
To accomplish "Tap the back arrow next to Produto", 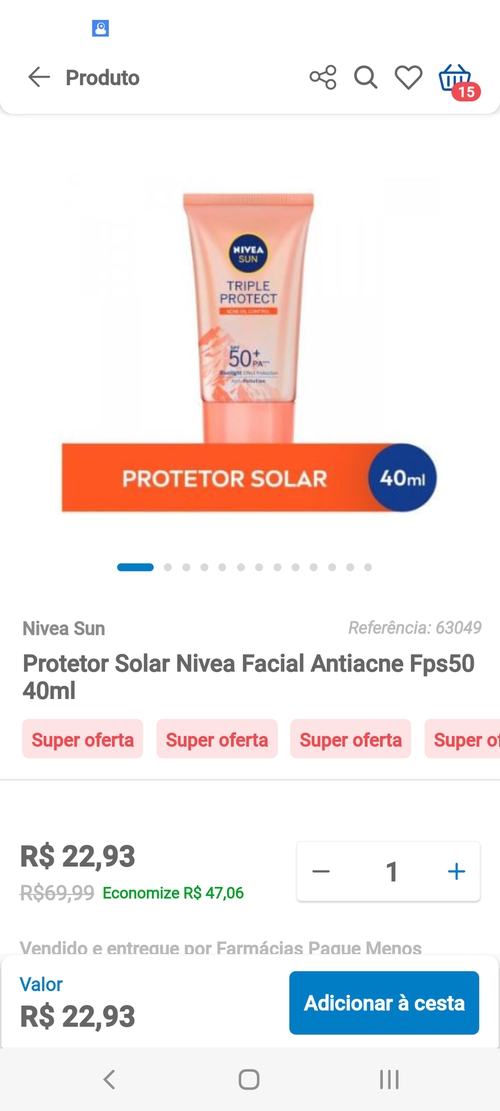I will pyautogui.click(x=39, y=77).
